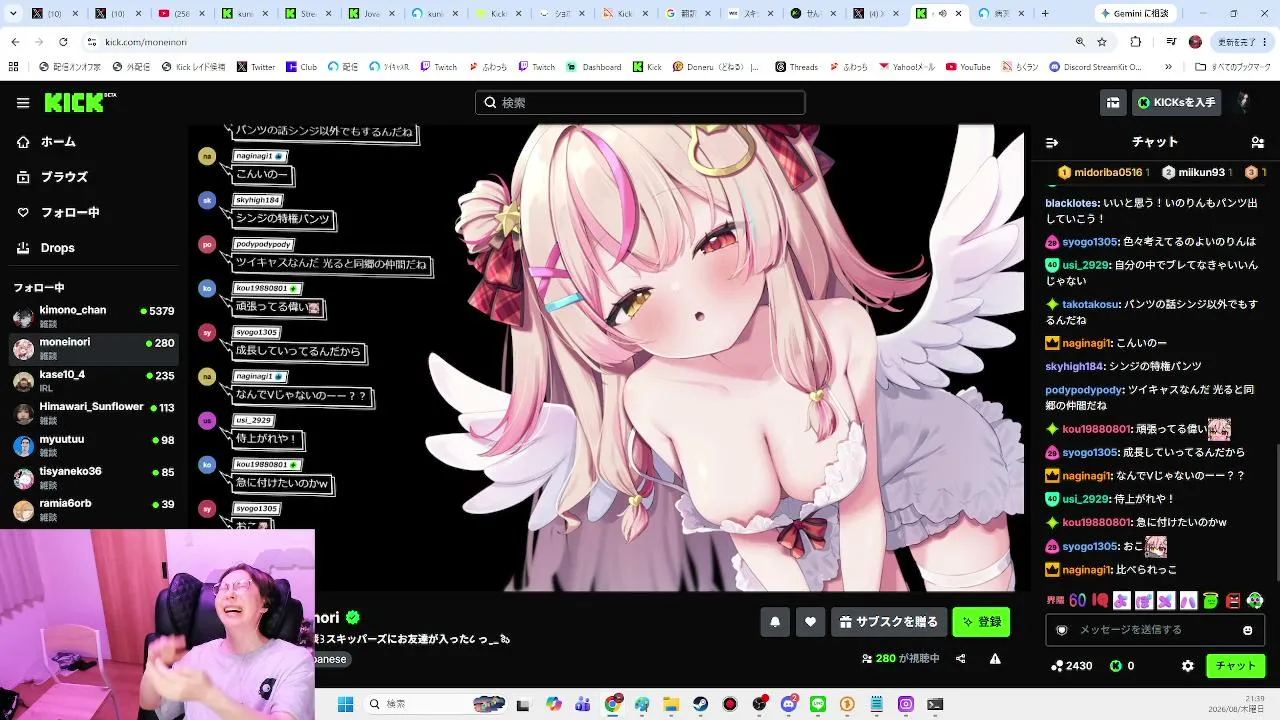This screenshot has height=720, width=1280.
Task: Select moneinori channel in followed list
Action: coord(94,348)
